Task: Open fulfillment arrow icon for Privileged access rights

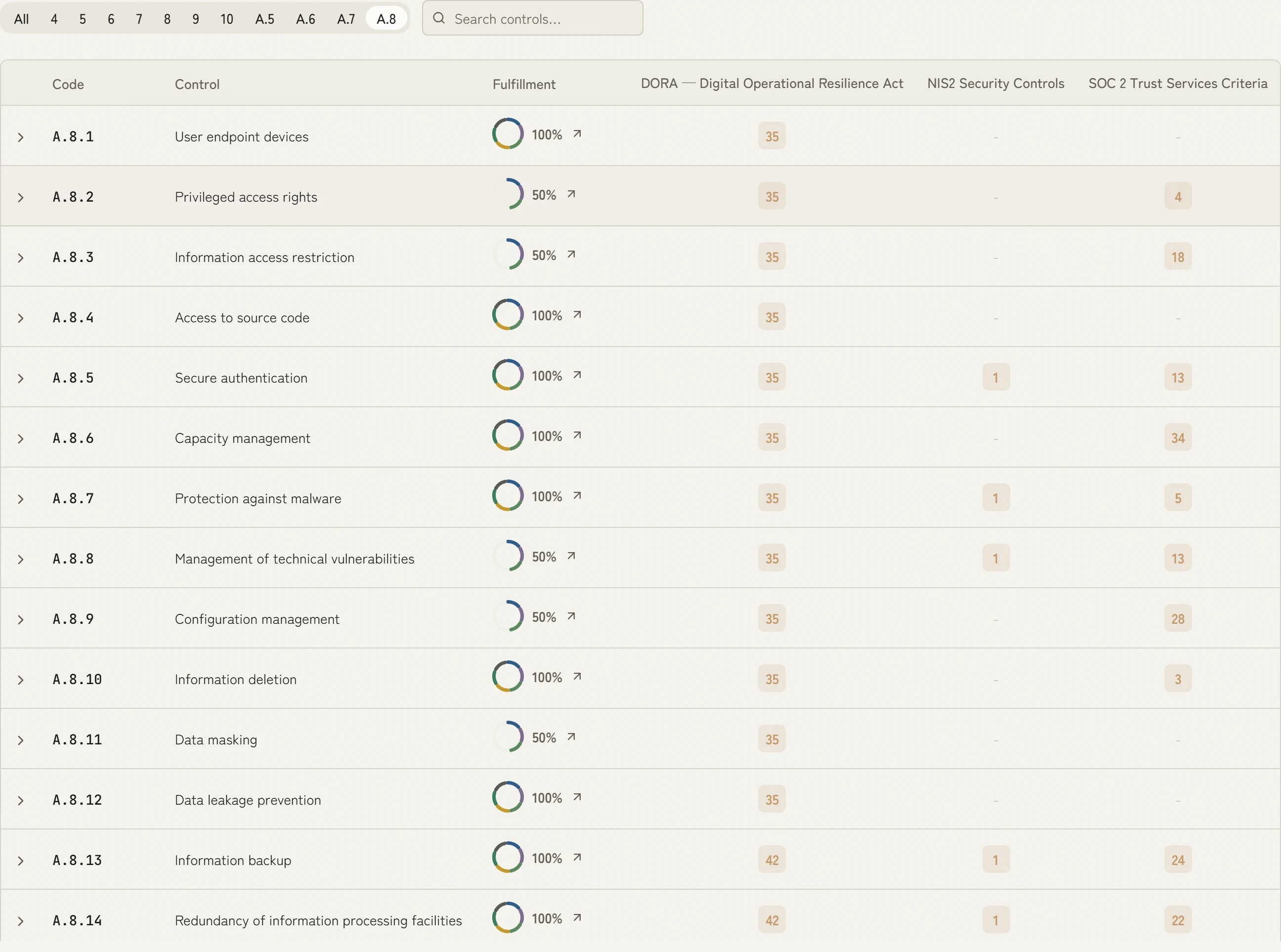Action: [571, 194]
